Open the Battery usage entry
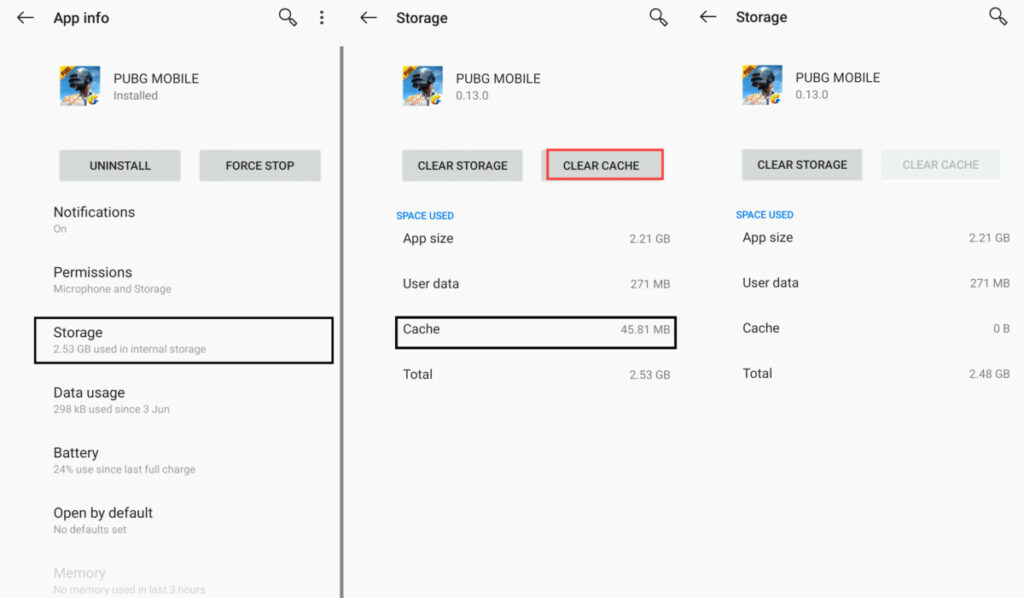 (124, 460)
